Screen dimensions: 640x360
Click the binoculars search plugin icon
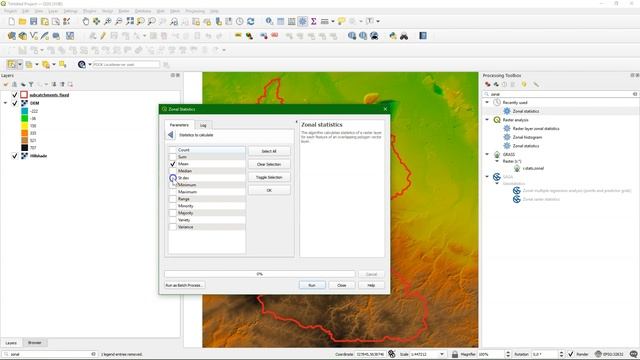404,36
